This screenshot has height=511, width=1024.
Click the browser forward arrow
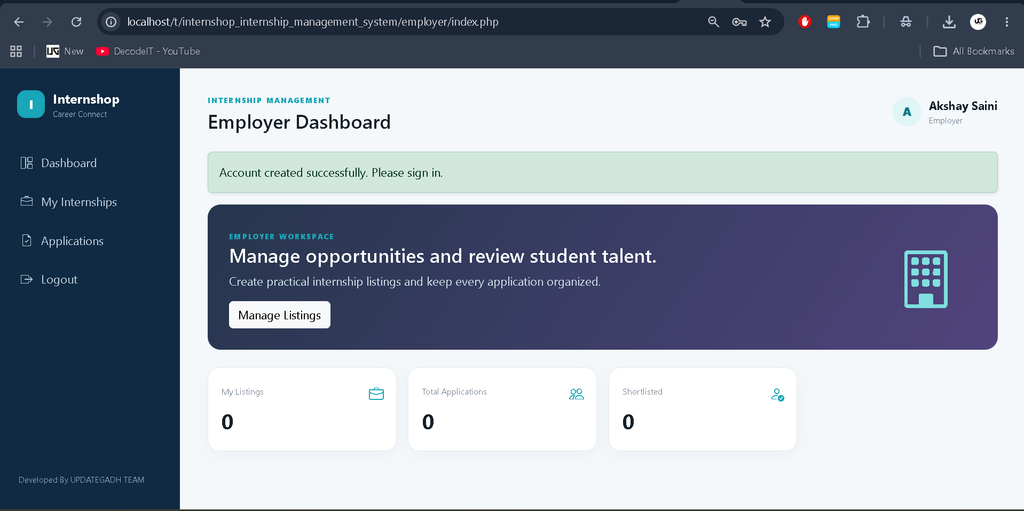pyautogui.click(x=47, y=22)
